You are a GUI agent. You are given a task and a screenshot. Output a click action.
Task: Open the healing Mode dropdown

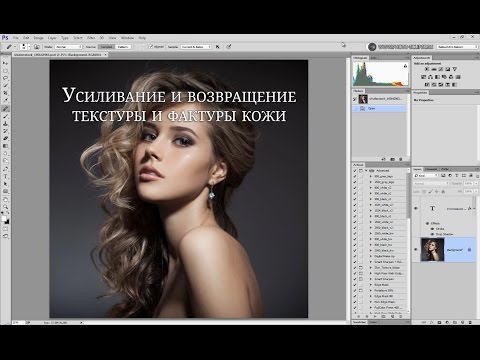(x=68, y=47)
